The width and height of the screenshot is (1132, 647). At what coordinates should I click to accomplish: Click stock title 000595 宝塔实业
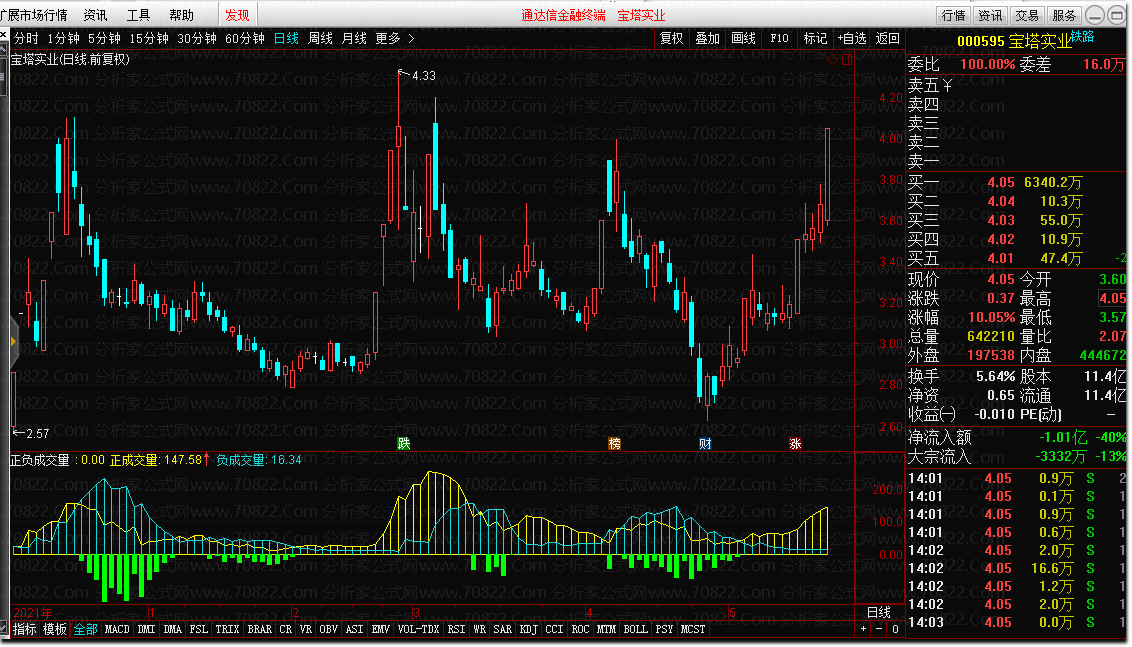coord(1014,42)
